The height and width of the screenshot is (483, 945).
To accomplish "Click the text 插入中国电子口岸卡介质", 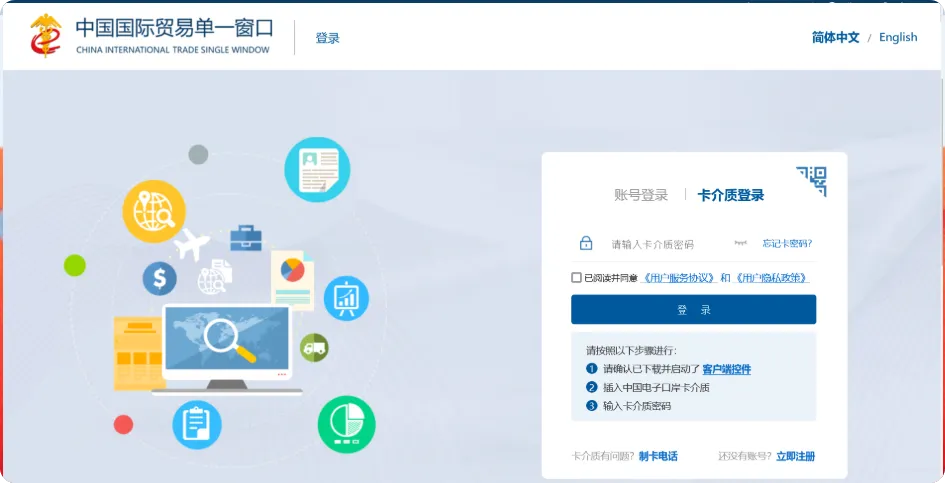I will pyautogui.click(x=656, y=388).
